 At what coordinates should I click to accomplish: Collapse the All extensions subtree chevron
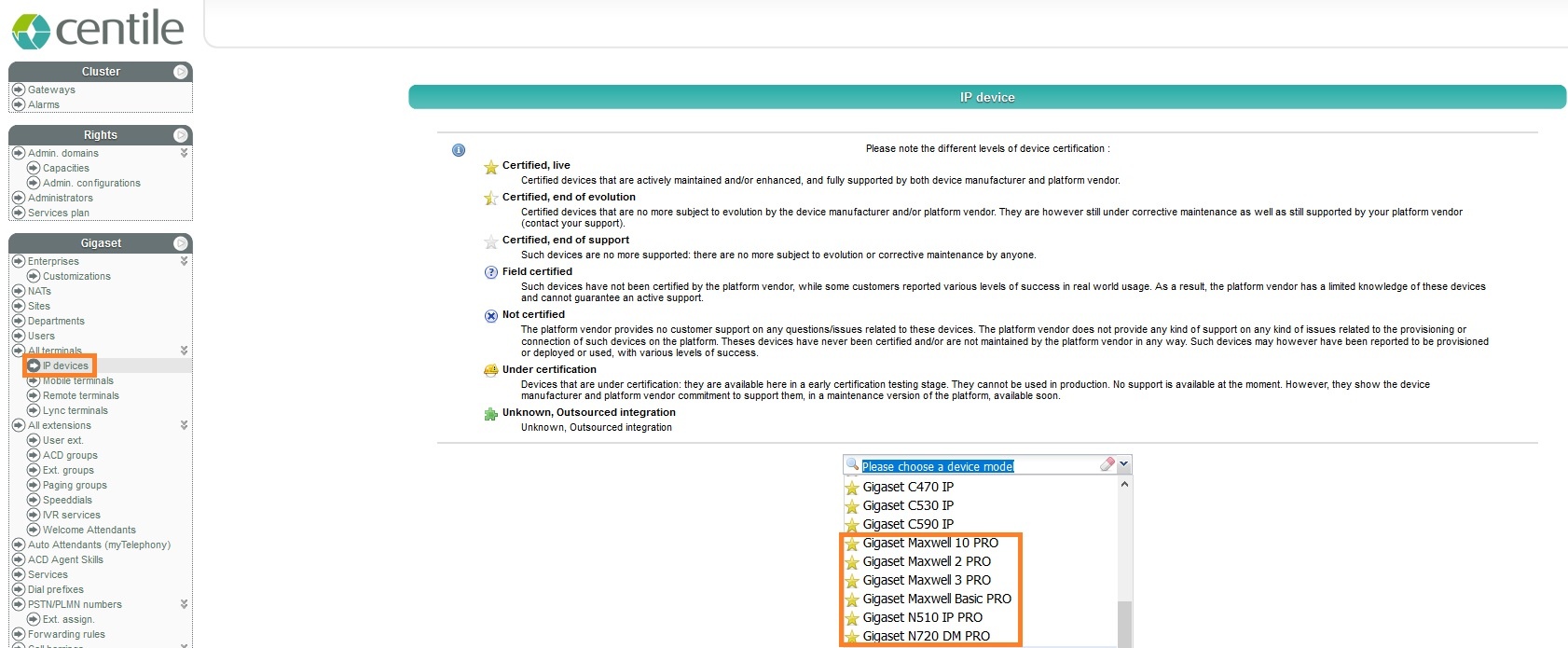[x=184, y=425]
